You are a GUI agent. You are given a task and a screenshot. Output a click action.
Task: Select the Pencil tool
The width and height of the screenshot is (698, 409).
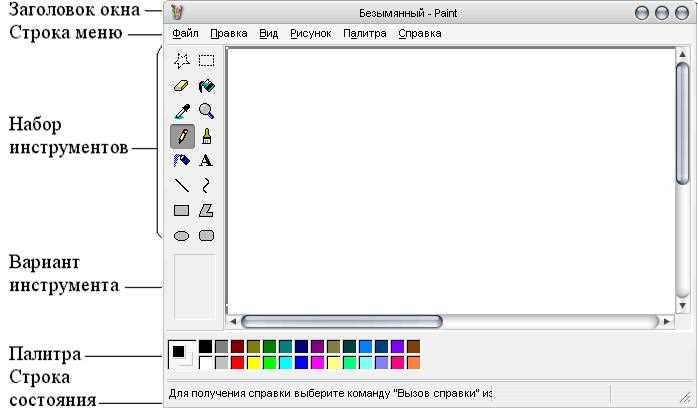pyautogui.click(x=182, y=136)
